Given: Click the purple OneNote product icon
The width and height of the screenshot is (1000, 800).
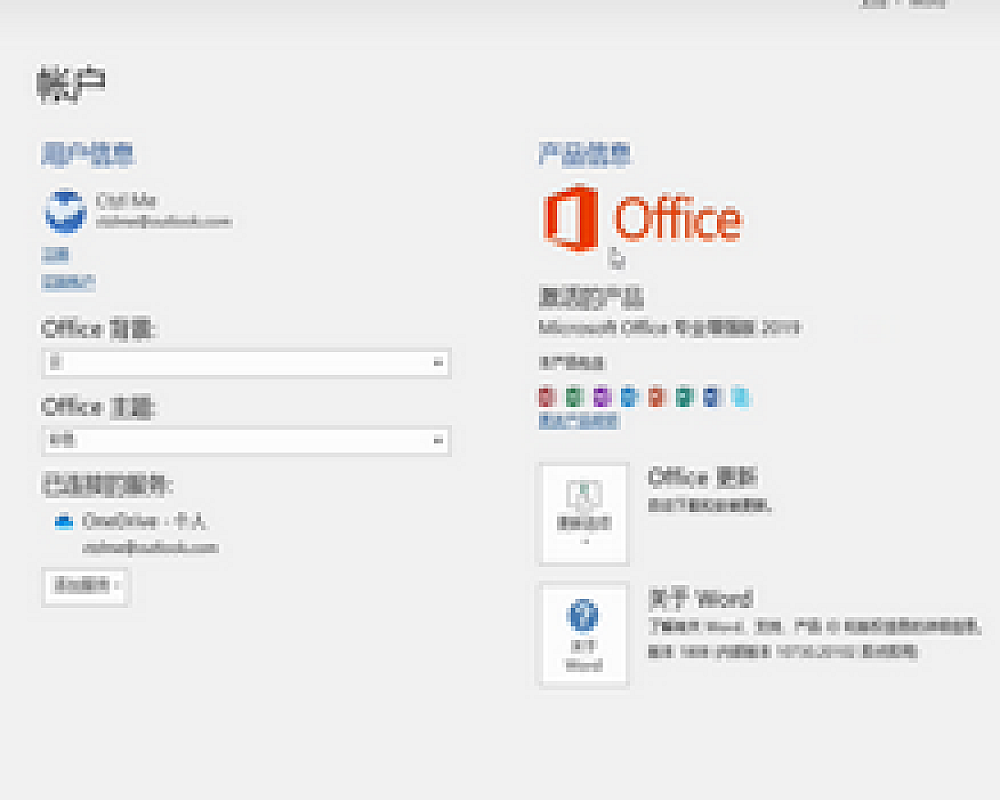Looking at the screenshot, I should pyautogui.click(x=601, y=397).
